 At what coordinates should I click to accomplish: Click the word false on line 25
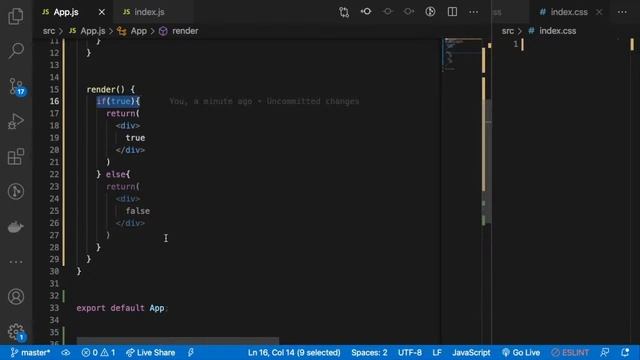(138, 211)
